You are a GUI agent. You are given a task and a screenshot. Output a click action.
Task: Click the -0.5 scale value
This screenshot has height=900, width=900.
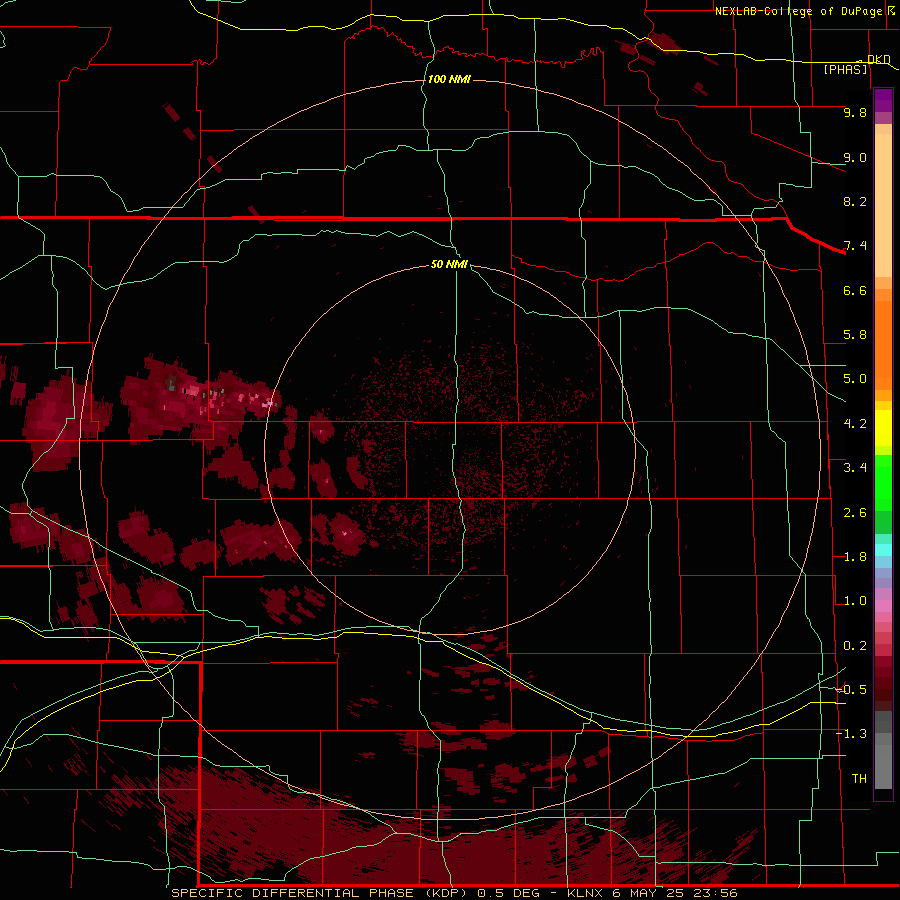tap(851, 690)
